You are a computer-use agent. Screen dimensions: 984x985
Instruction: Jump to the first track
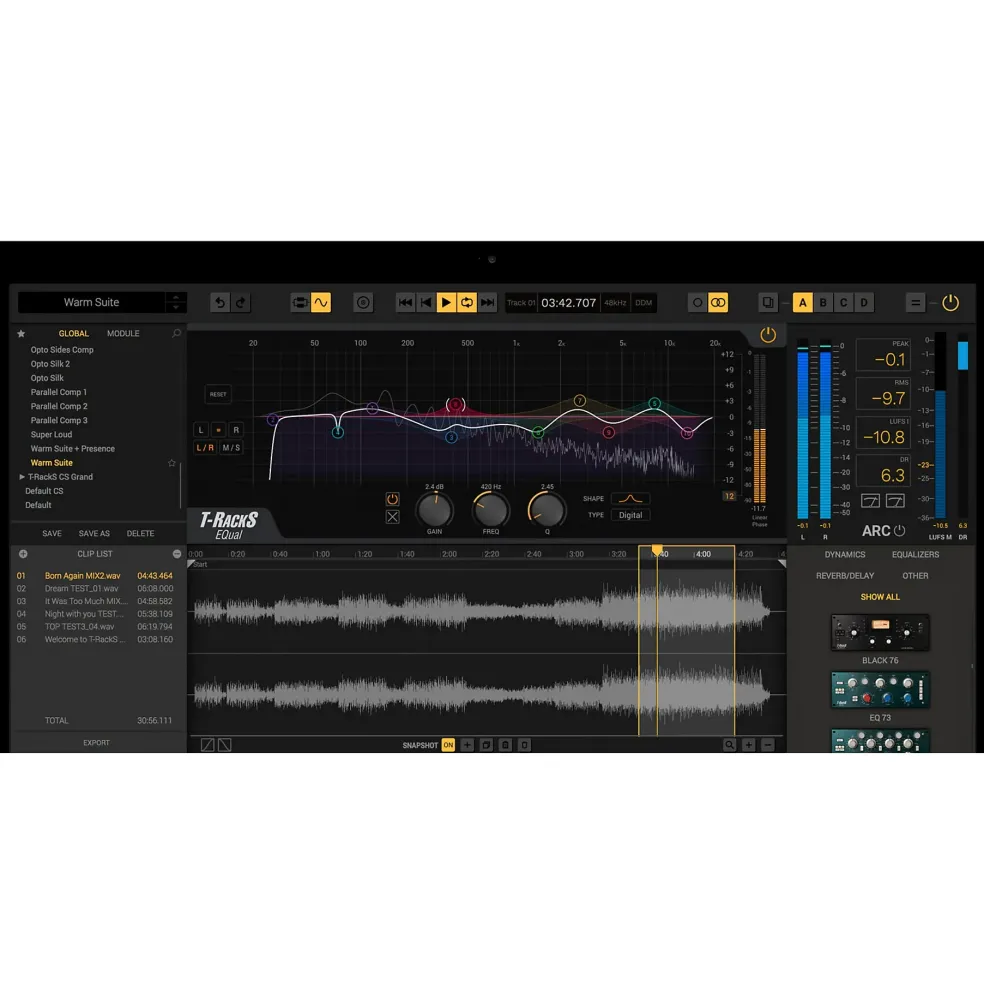point(405,303)
